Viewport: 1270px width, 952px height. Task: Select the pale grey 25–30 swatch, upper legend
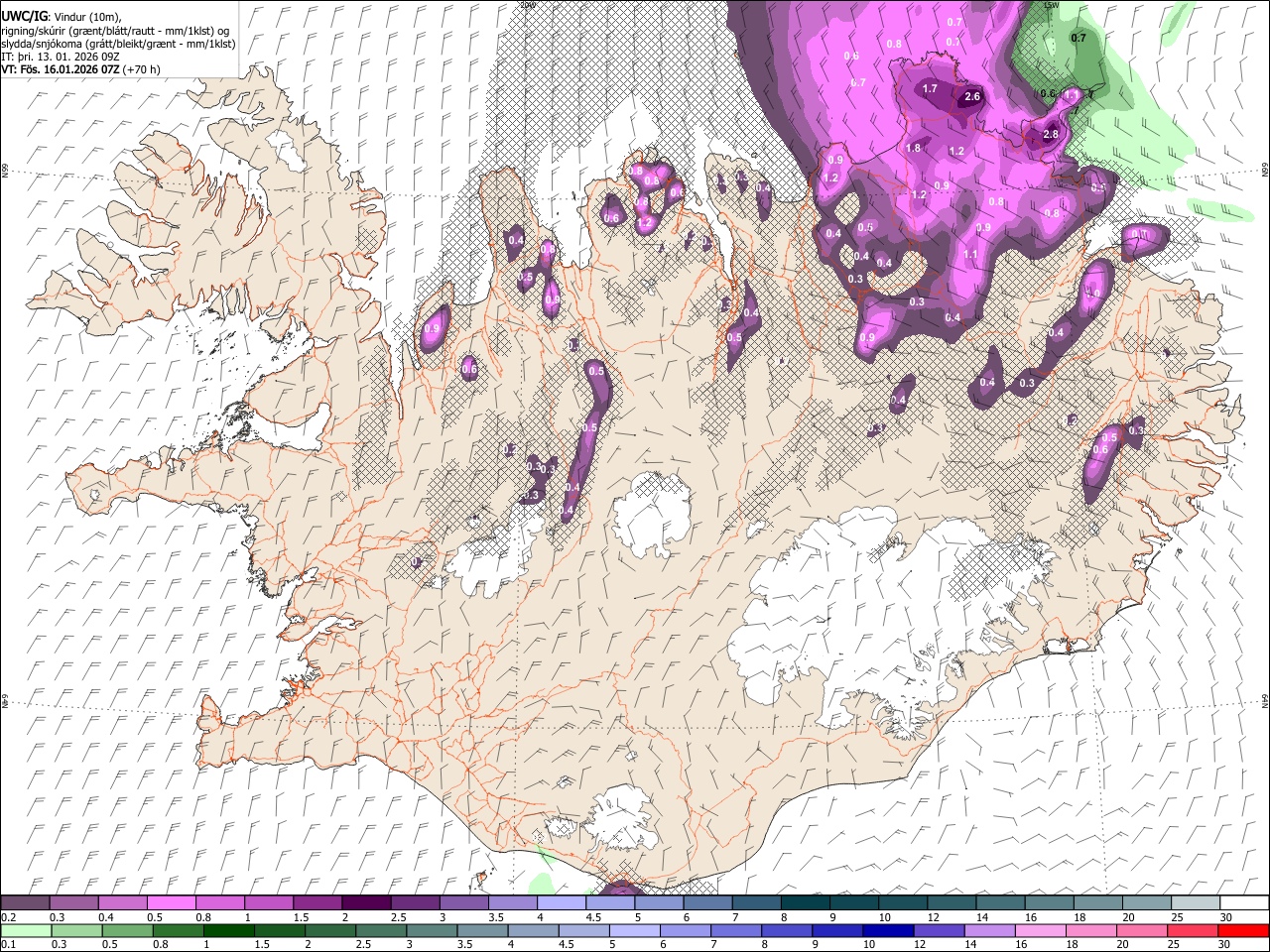[x=1196, y=903]
